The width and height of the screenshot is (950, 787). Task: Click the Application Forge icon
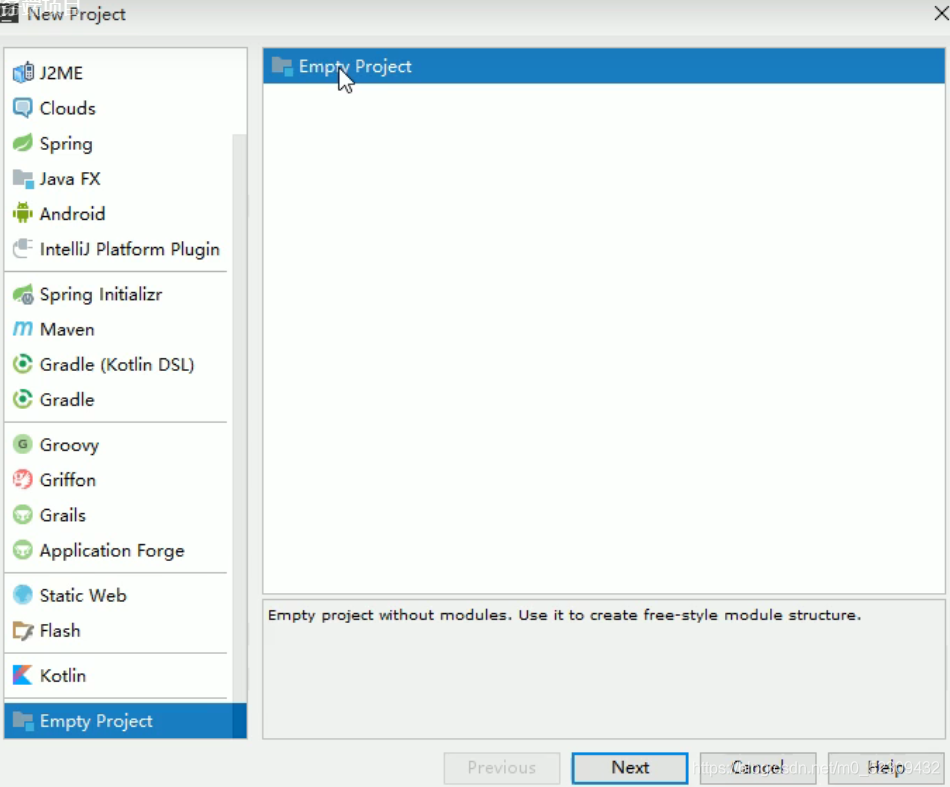point(23,550)
